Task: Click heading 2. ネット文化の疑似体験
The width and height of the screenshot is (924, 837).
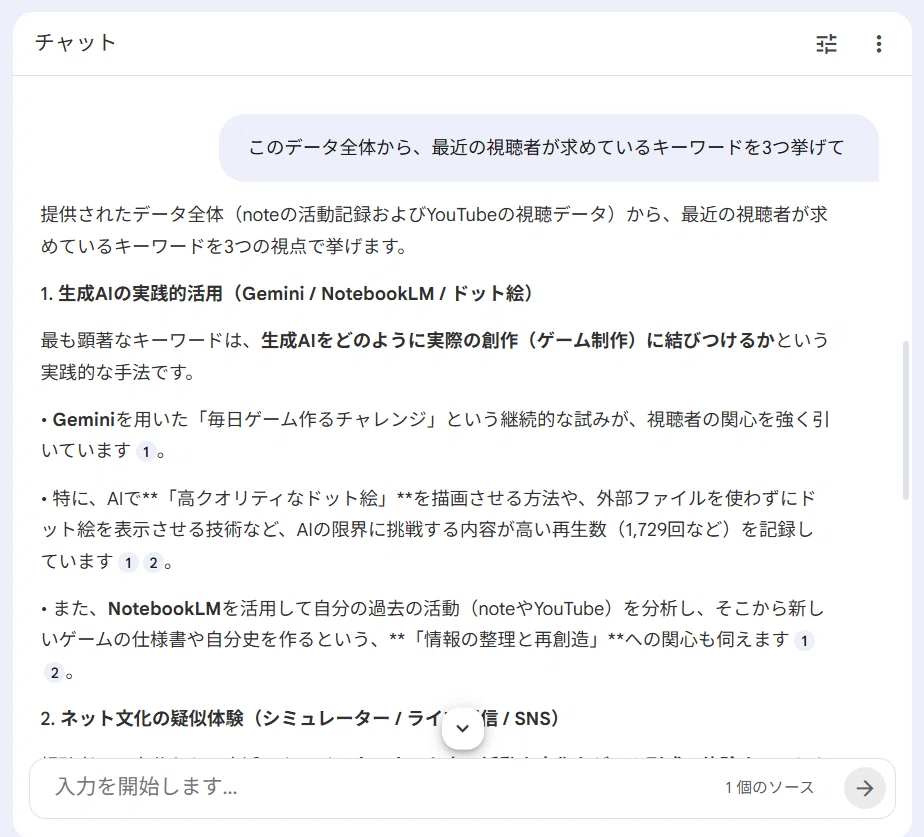Action: [299, 718]
